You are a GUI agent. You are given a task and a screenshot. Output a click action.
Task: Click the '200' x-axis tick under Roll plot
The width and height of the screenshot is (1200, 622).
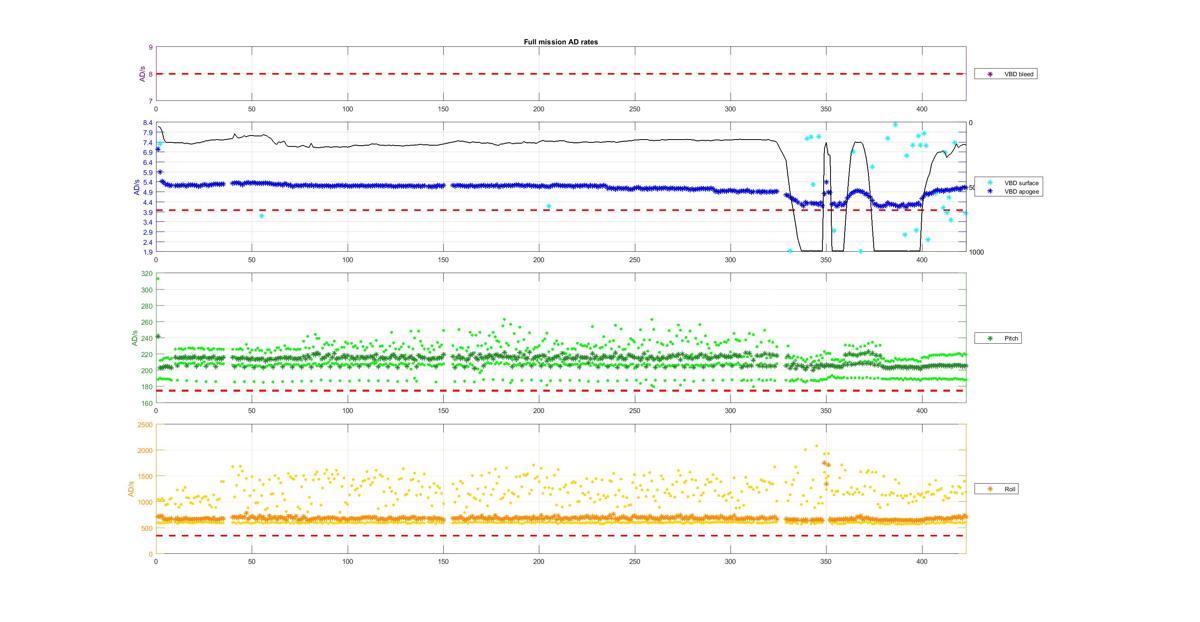539,561
